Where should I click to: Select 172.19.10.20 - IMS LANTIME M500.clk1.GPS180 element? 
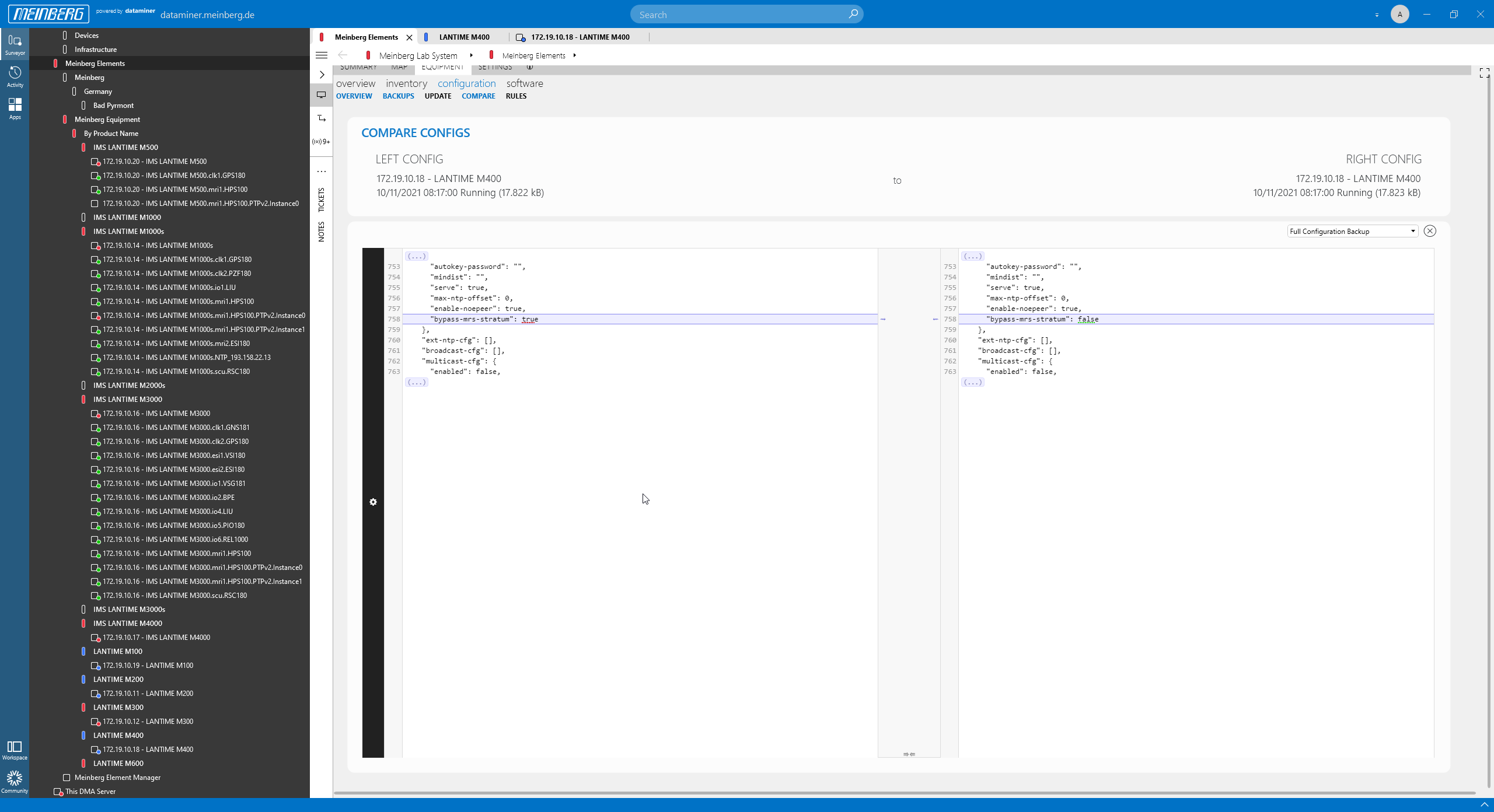(x=174, y=176)
